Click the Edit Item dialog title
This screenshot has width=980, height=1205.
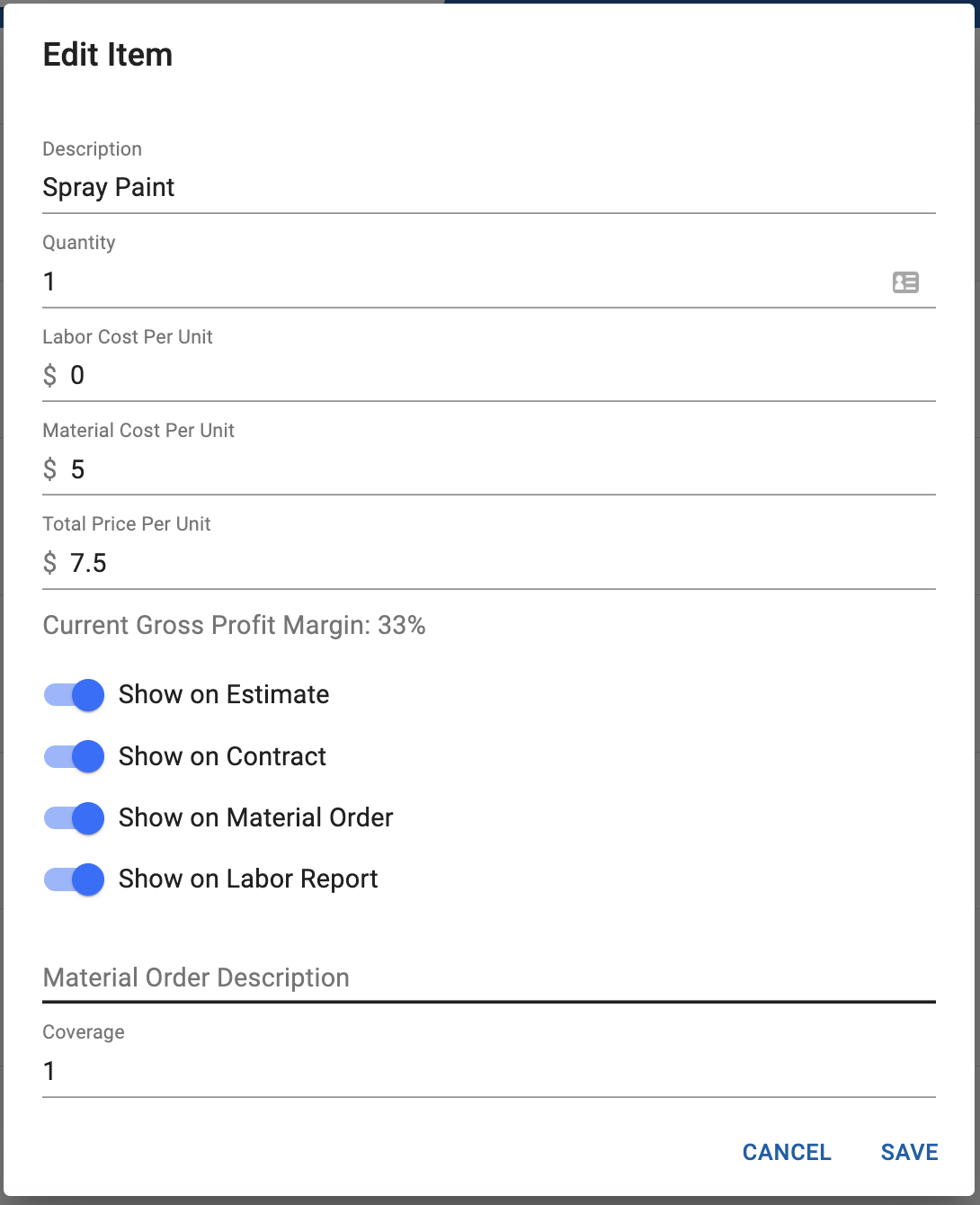108,55
